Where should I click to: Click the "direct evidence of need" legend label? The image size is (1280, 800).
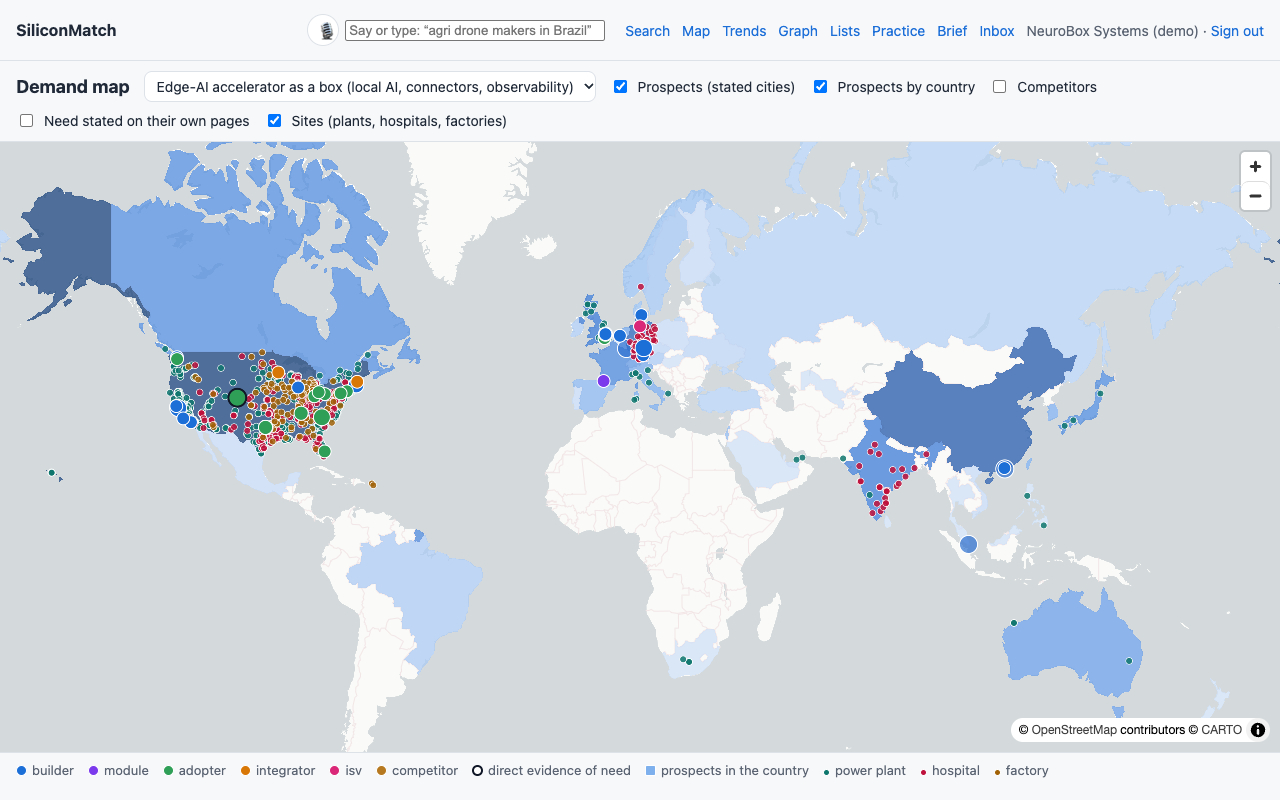tap(559, 771)
